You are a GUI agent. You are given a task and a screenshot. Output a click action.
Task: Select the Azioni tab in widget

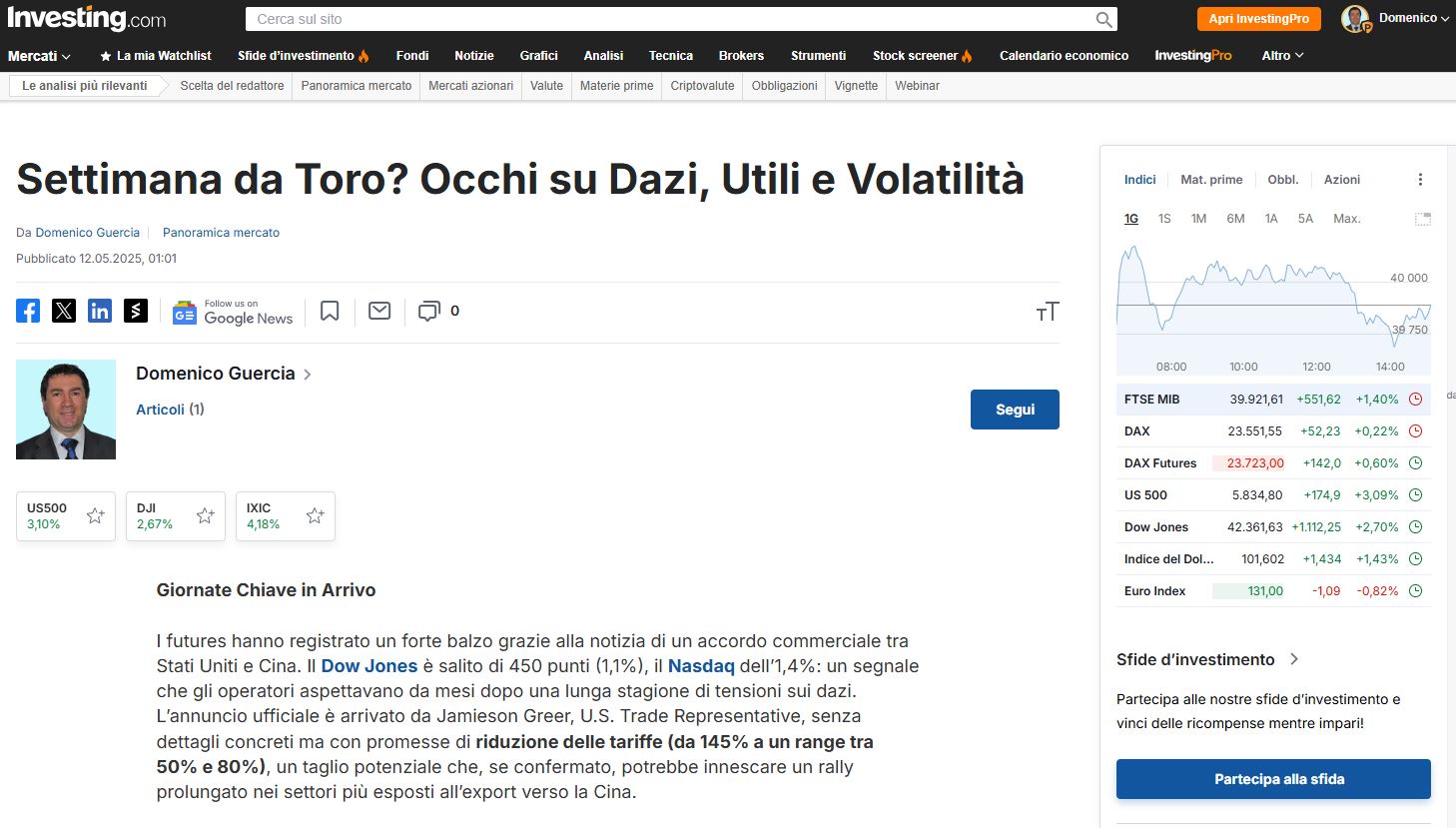pos(1342,180)
